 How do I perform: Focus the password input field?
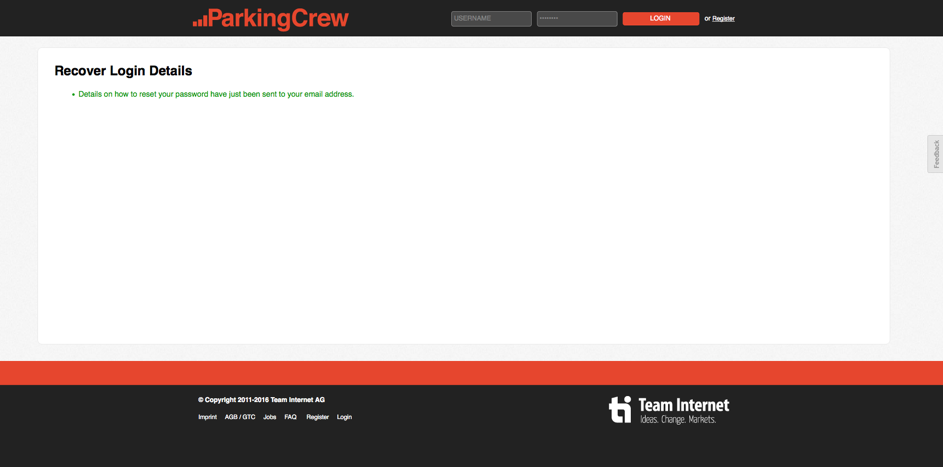pyautogui.click(x=577, y=18)
